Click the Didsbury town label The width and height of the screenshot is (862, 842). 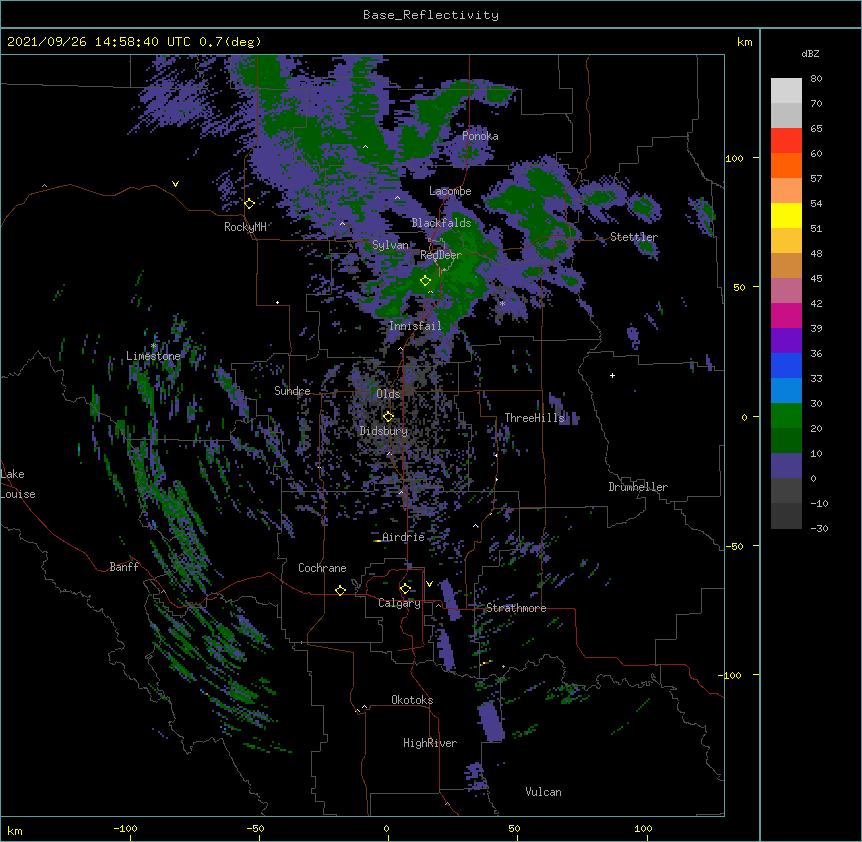(x=384, y=431)
